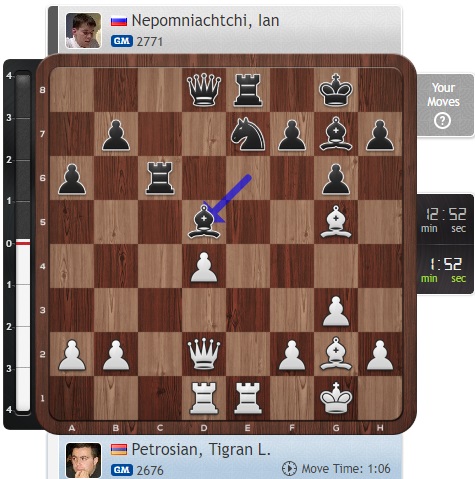Click the Armenian flag beside Petrosian
Screen dimensions: 475x479
pos(119,450)
